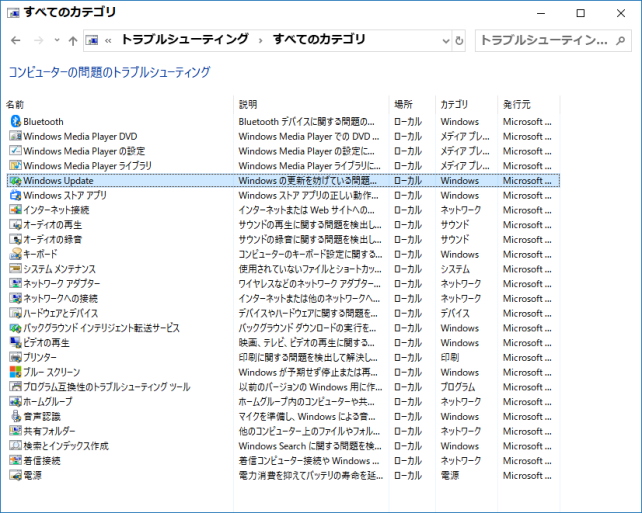Click the Windows Media Player ライブラリ icon
Image resolution: width=642 pixels, height=513 pixels.
16,165
